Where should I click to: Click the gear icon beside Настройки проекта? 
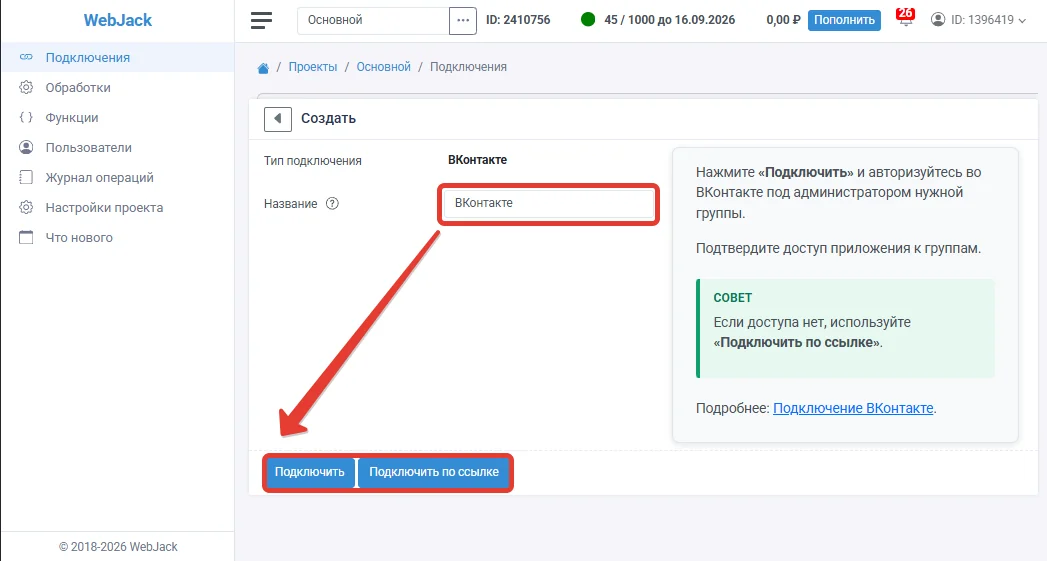pos(26,208)
